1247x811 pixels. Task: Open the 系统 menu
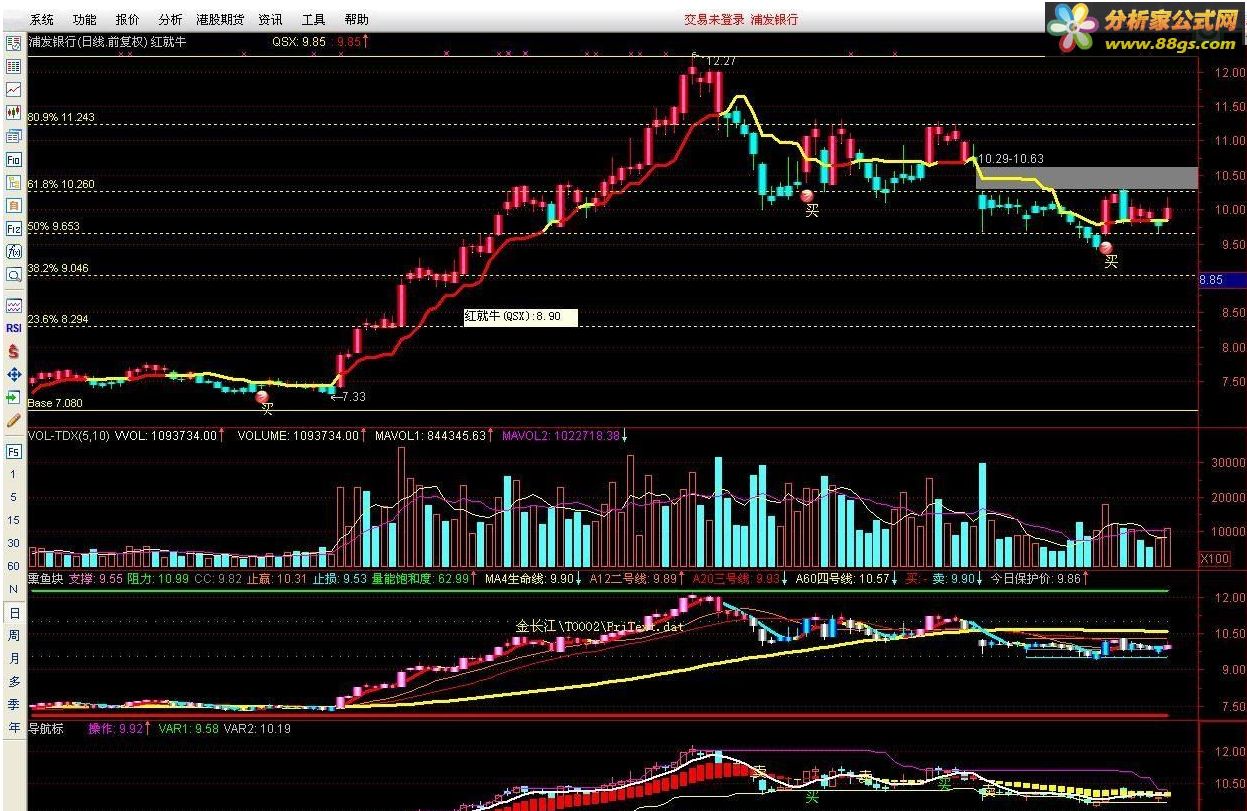(42, 19)
